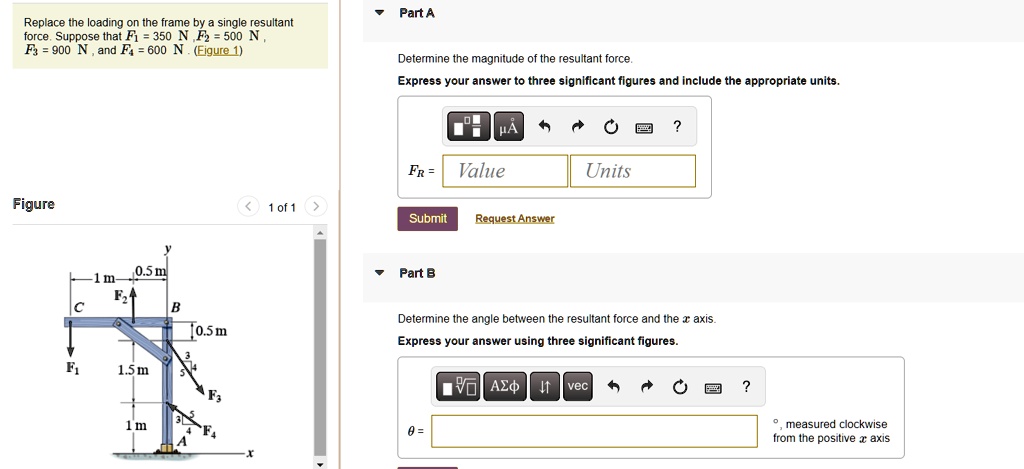Click Part B subscript/superscript arrows button

coord(543,386)
